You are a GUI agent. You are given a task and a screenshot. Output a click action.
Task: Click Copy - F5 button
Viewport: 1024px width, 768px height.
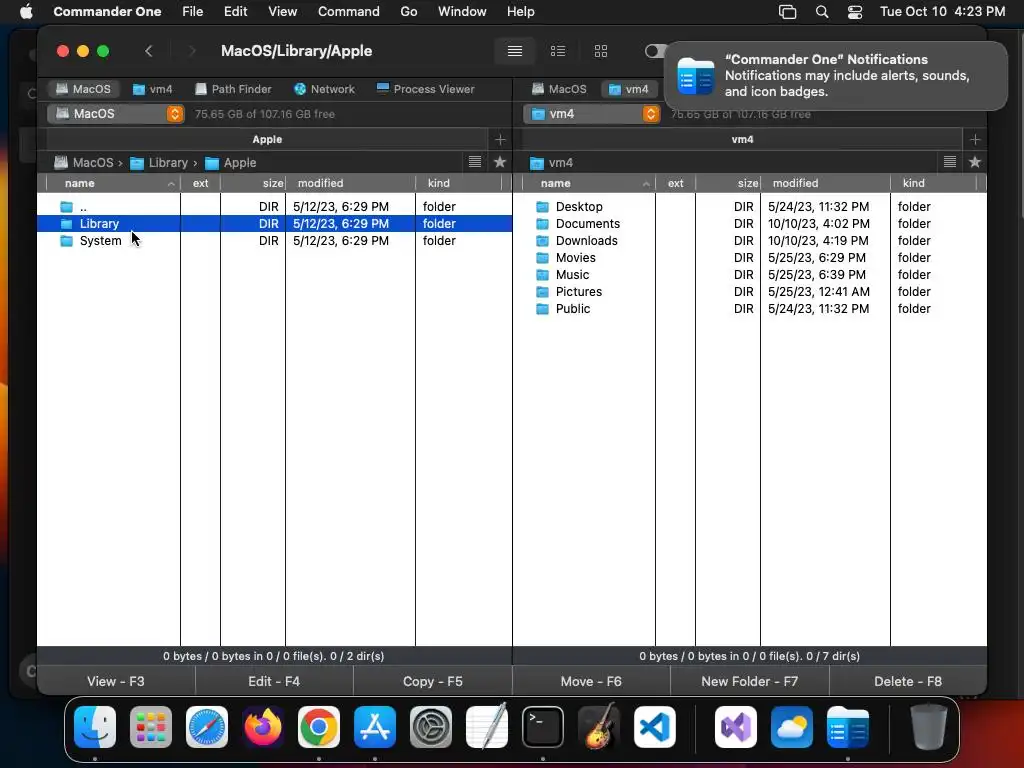coord(432,681)
